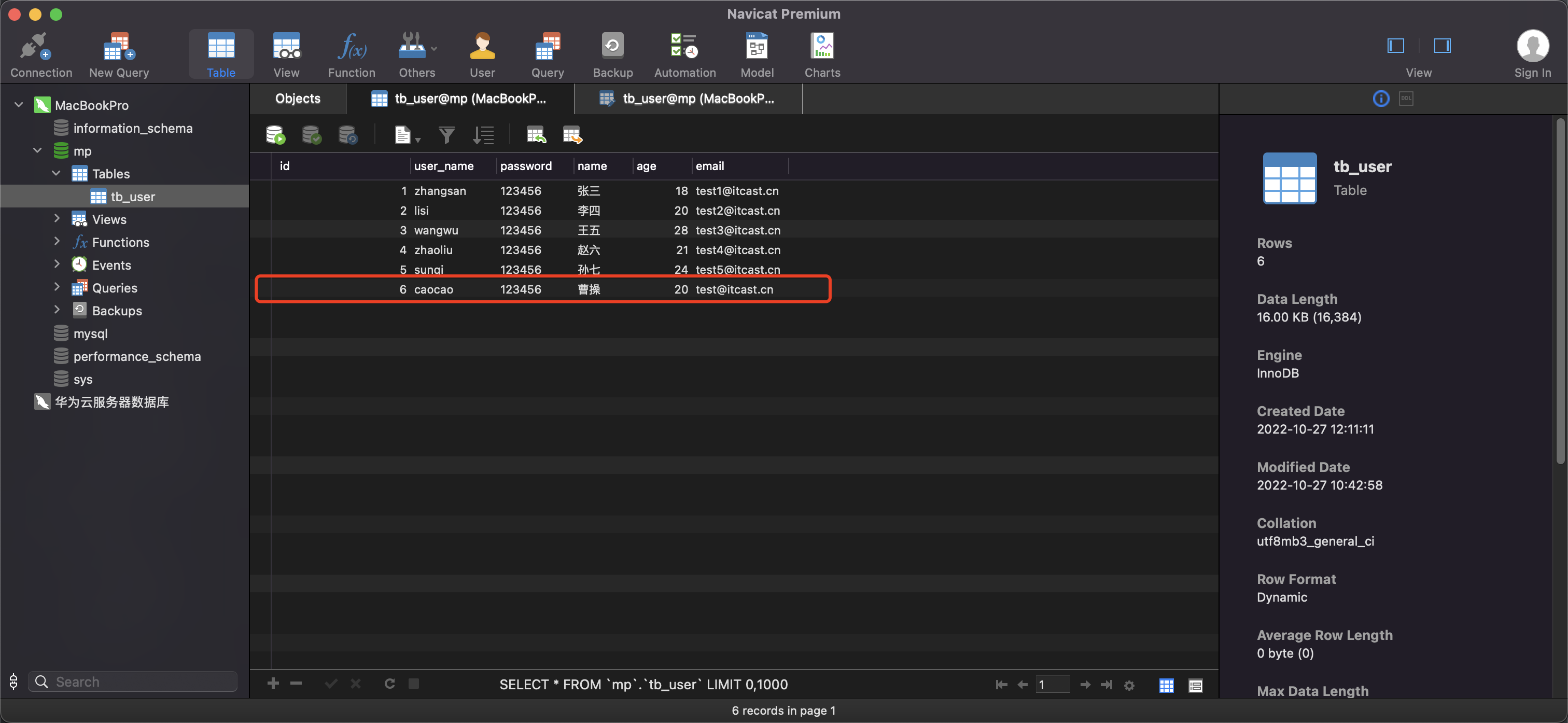Click the sort rows icon

pyautogui.click(x=483, y=135)
